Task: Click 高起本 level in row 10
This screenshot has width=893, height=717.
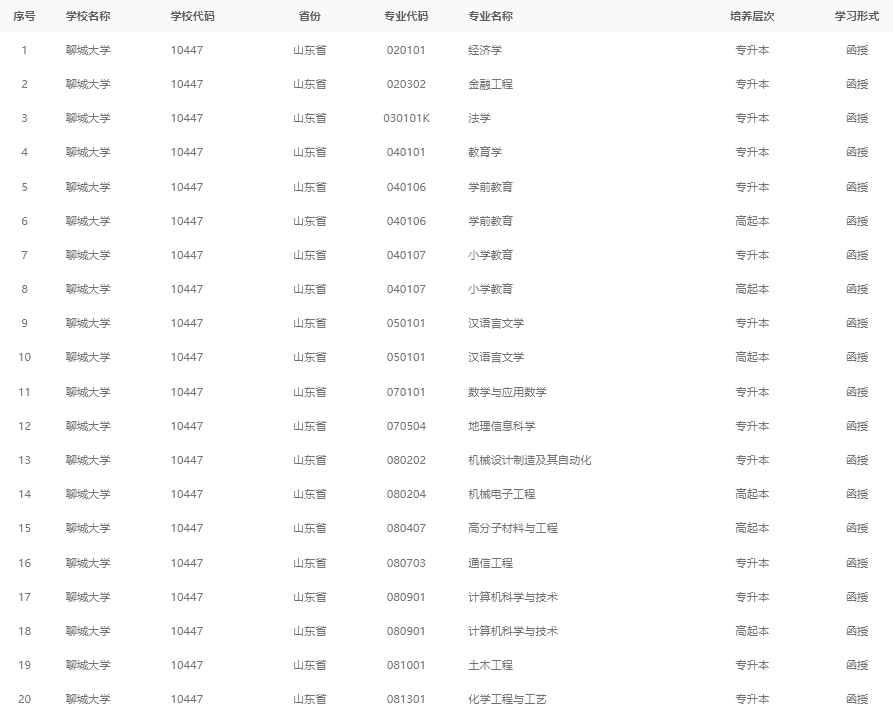Action: click(752, 357)
